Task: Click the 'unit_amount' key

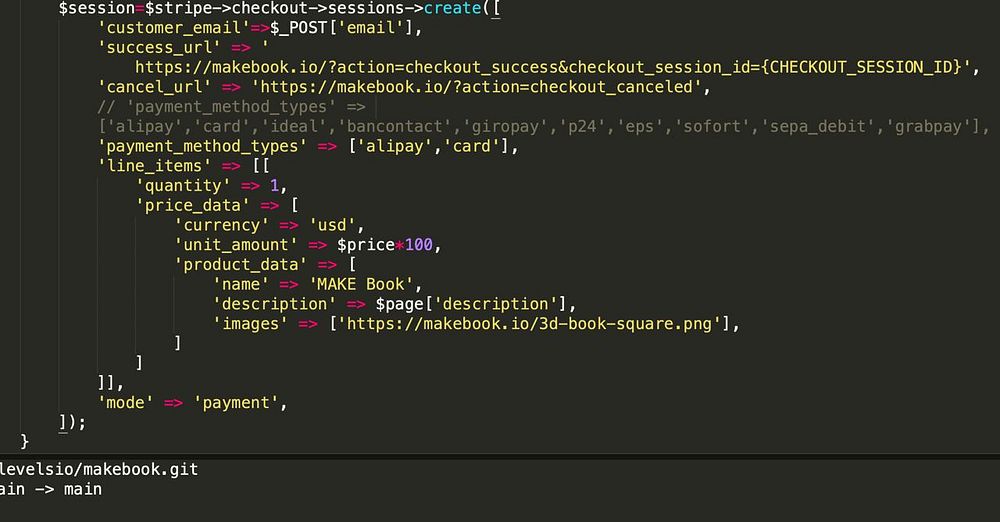Action: coord(236,245)
